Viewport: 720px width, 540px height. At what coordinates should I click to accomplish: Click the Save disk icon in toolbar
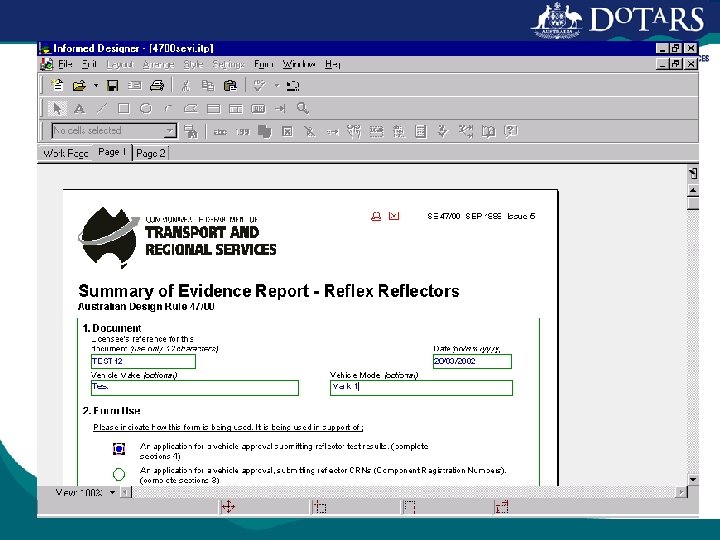tap(113, 86)
